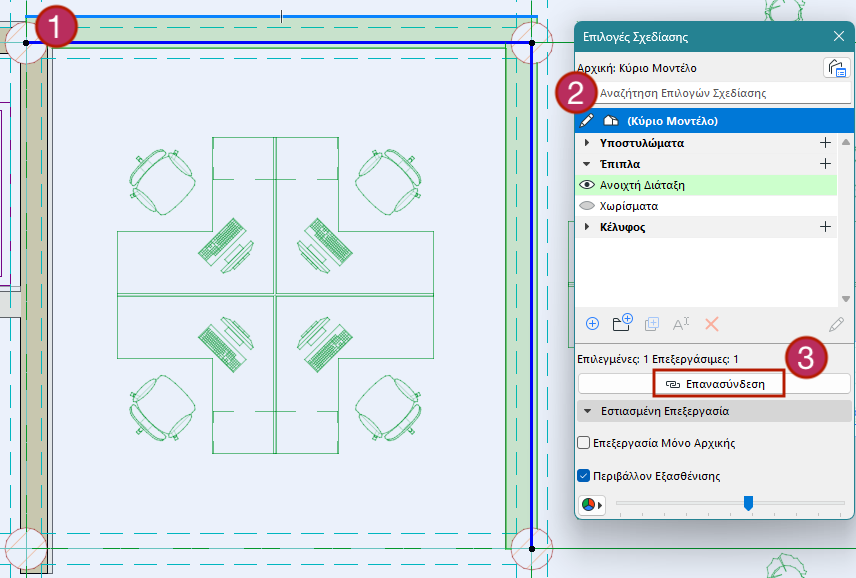Click the new design option plus-circle icon

point(592,324)
